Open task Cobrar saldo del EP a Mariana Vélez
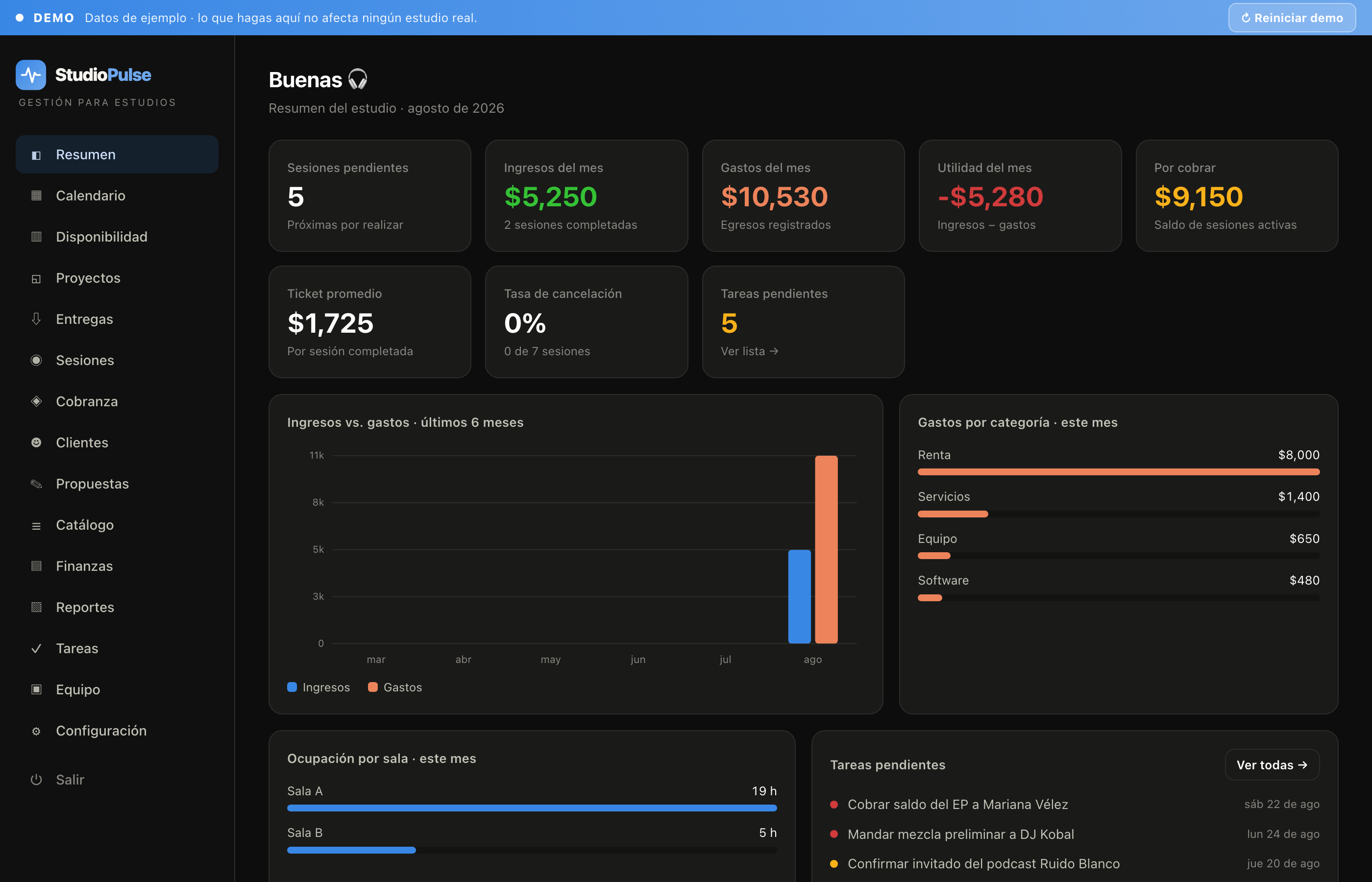The height and width of the screenshot is (882, 1372). (x=1074, y=805)
